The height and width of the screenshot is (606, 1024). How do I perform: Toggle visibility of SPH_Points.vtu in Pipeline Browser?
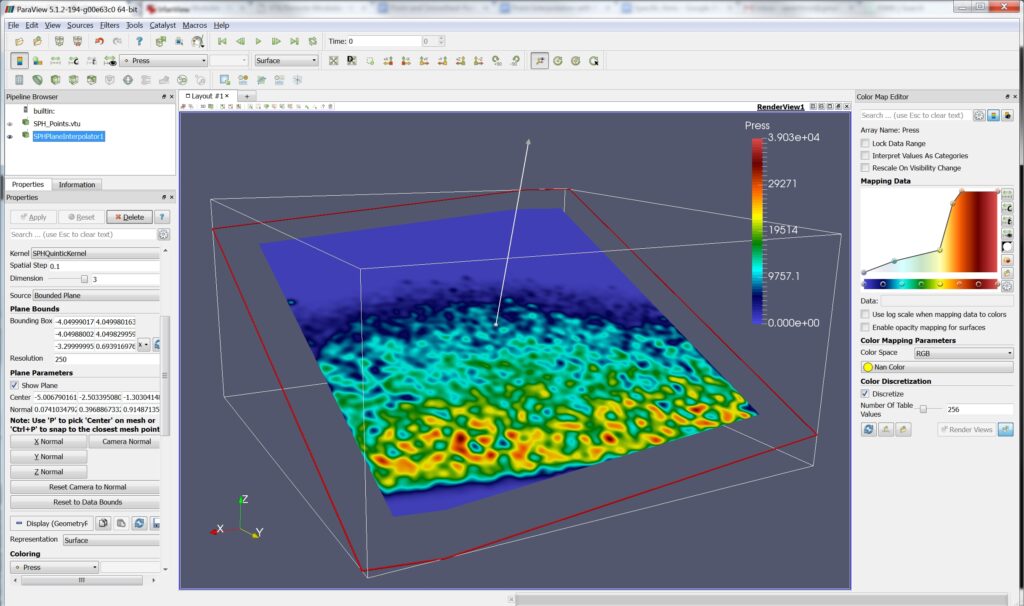8,125
